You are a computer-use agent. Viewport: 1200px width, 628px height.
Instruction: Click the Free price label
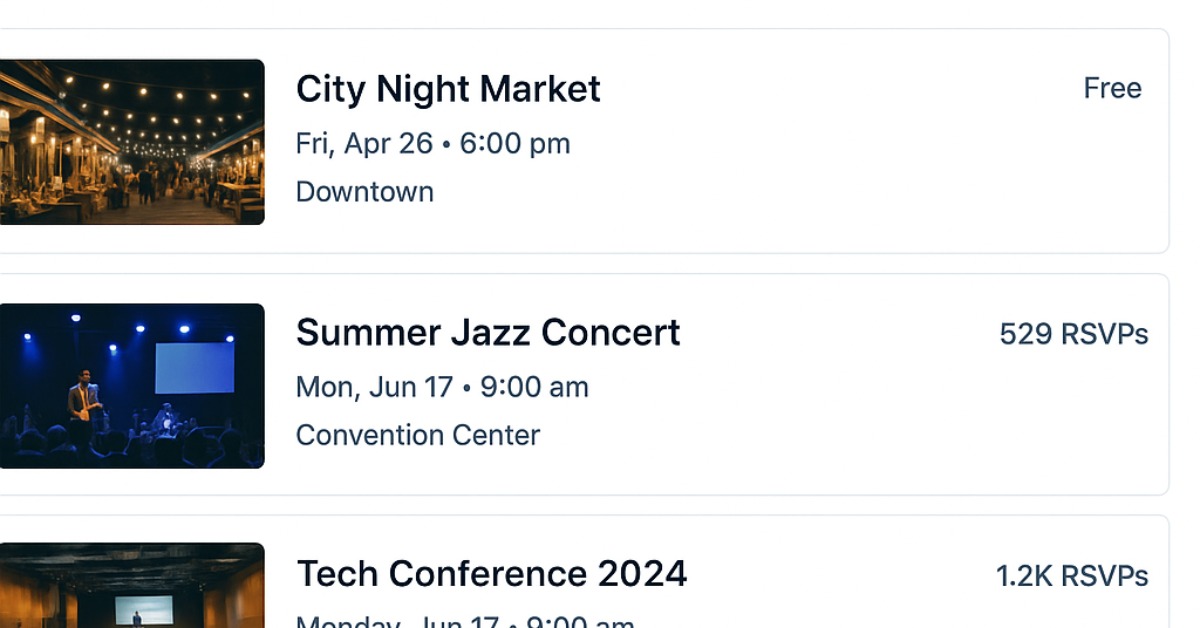click(1112, 88)
